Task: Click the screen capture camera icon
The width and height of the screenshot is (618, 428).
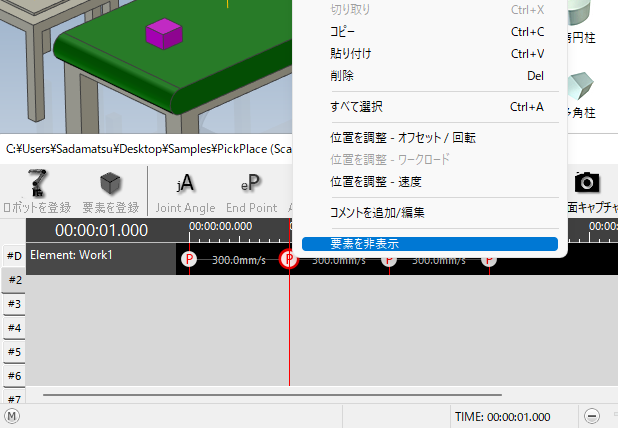Action: (x=587, y=182)
